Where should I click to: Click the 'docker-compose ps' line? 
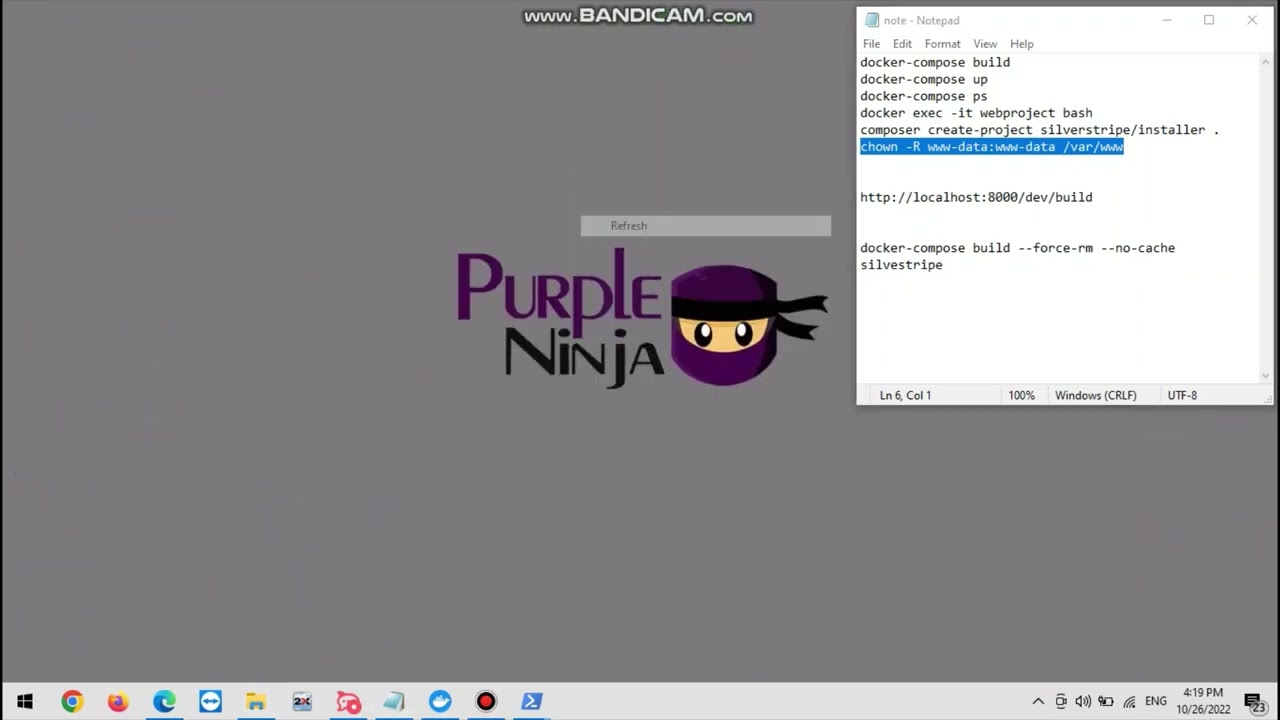tap(924, 96)
